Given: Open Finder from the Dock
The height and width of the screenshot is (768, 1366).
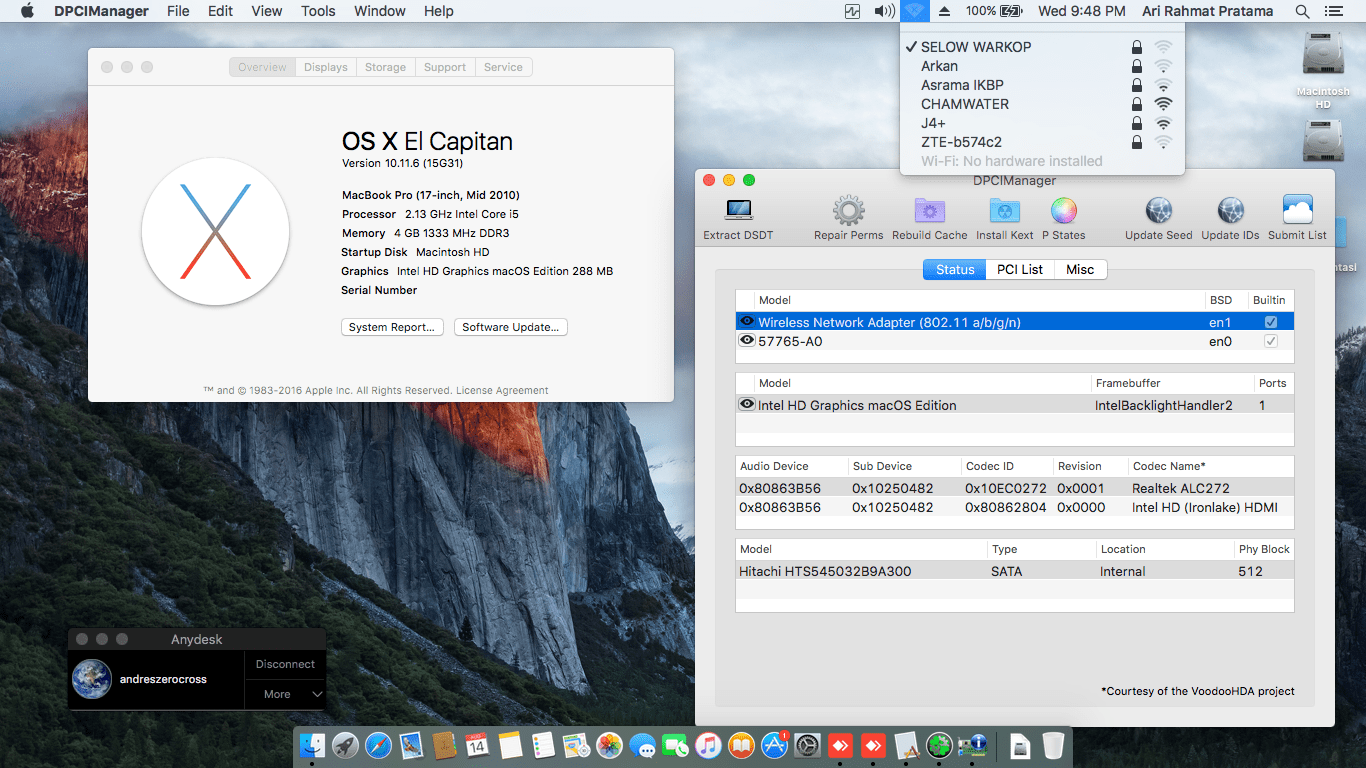Looking at the screenshot, I should tap(314, 745).
